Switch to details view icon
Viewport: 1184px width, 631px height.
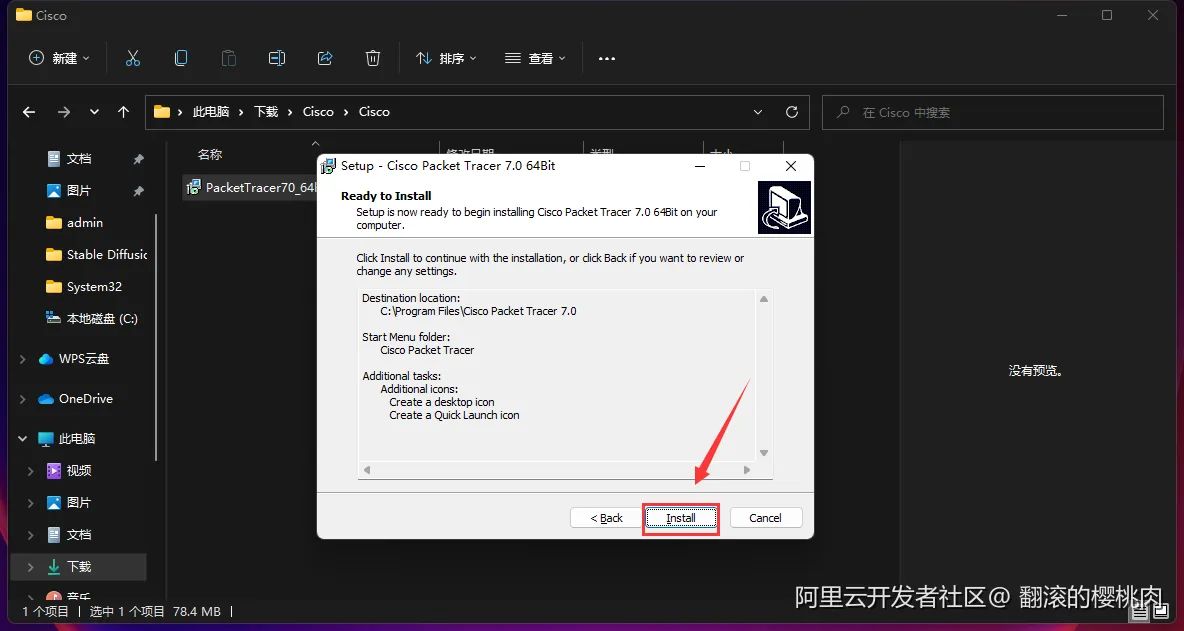(1139, 613)
